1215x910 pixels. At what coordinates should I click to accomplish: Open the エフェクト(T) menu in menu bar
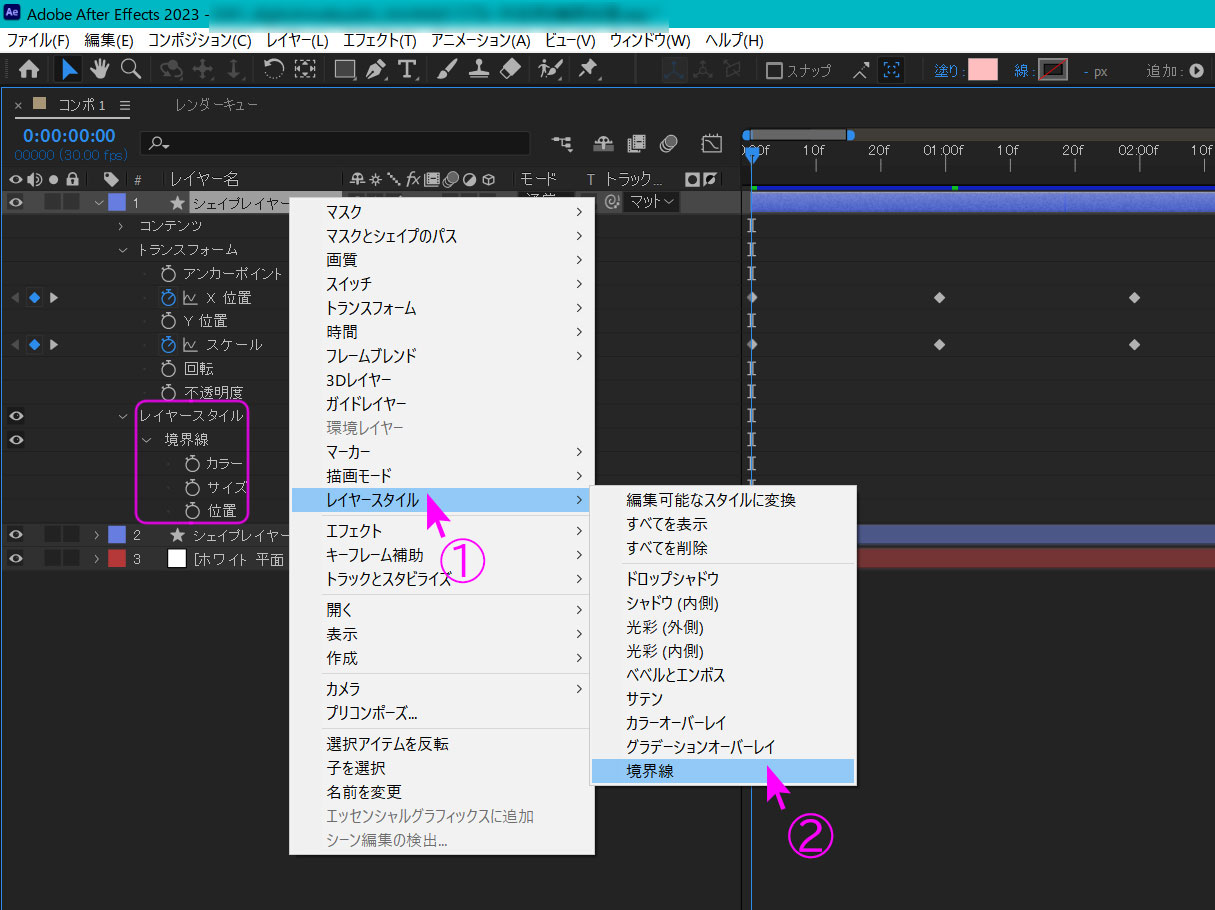click(x=379, y=41)
